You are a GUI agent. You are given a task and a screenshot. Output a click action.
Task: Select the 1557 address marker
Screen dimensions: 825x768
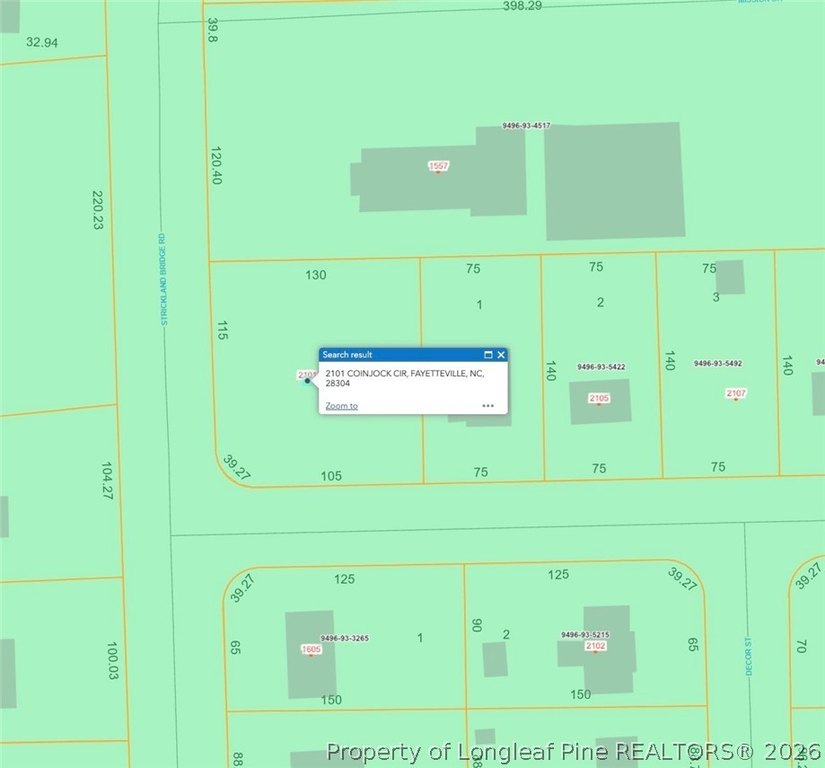438,166
